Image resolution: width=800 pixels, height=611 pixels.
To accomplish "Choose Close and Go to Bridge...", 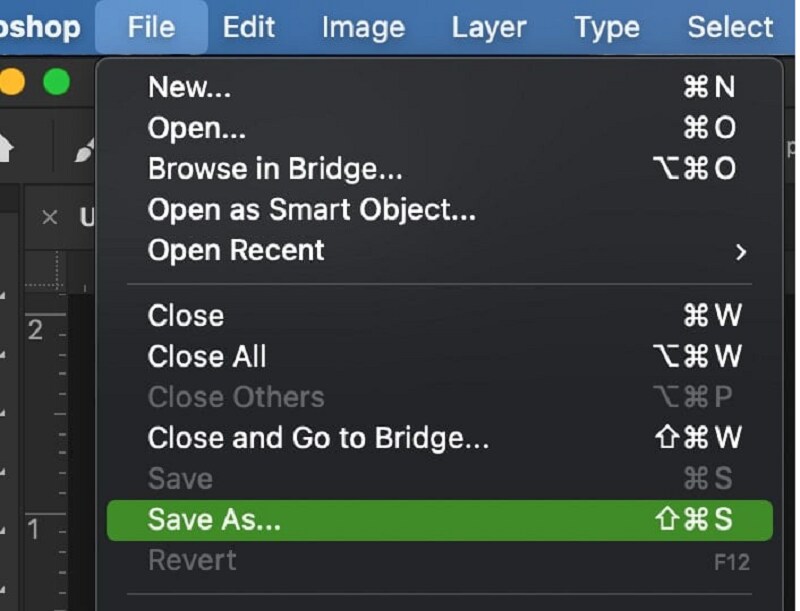I will pos(318,438).
